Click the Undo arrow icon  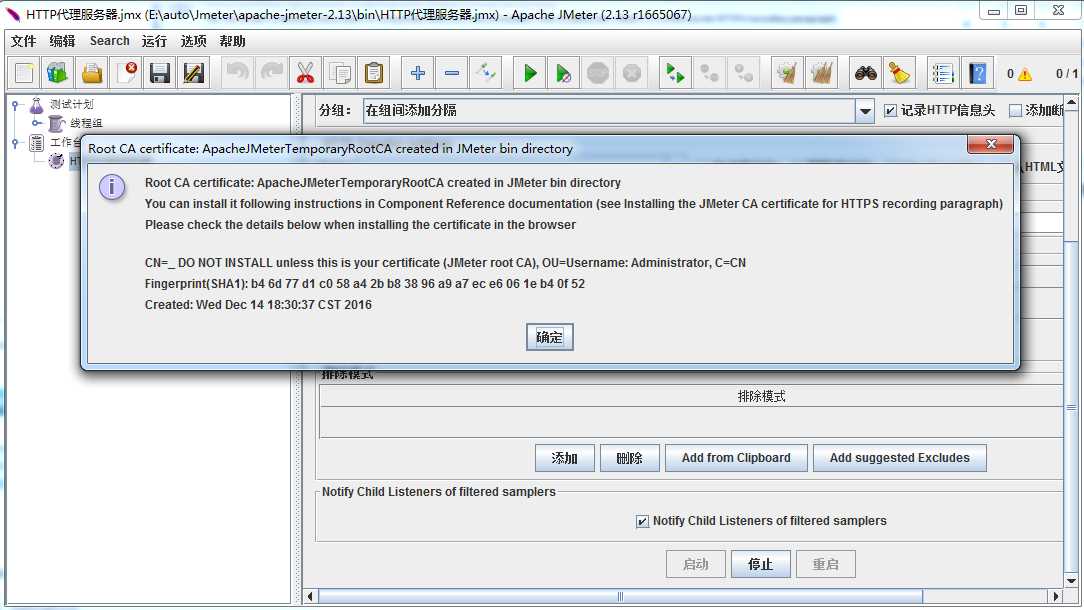point(238,73)
